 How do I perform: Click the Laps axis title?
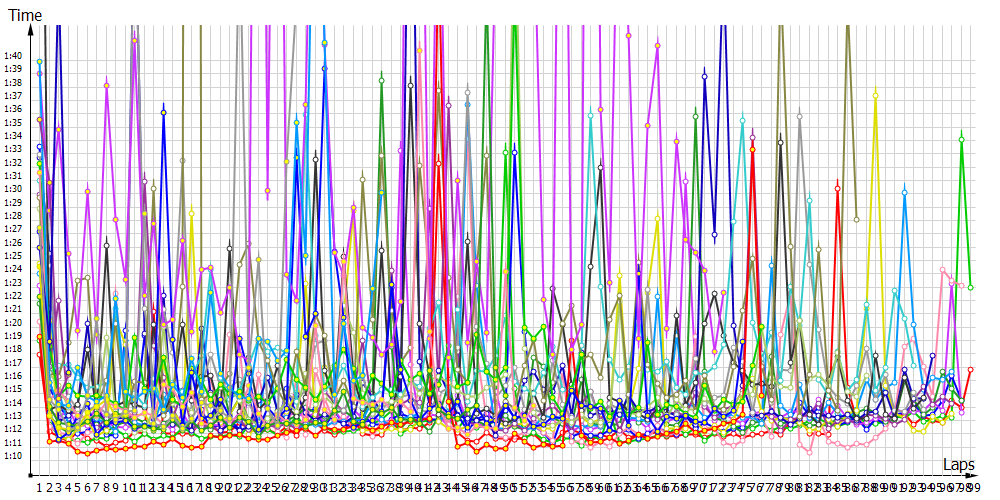point(958,464)
